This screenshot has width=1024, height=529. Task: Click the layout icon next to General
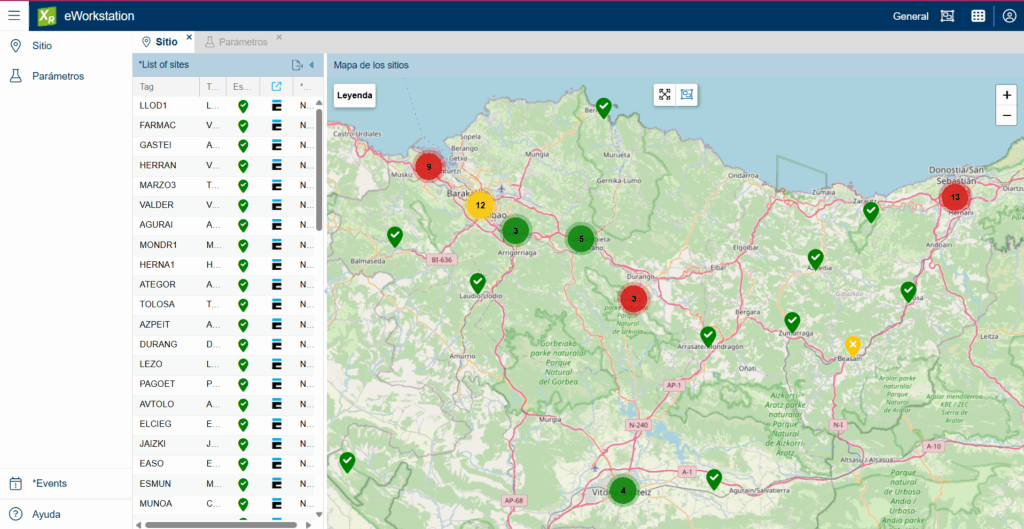coord(947,16)
